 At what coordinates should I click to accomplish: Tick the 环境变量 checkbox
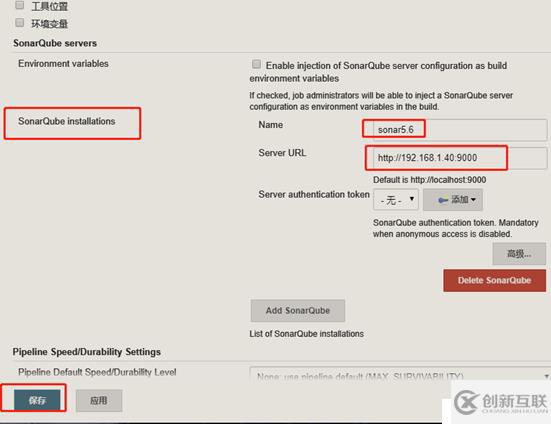[x=20, y=23]
